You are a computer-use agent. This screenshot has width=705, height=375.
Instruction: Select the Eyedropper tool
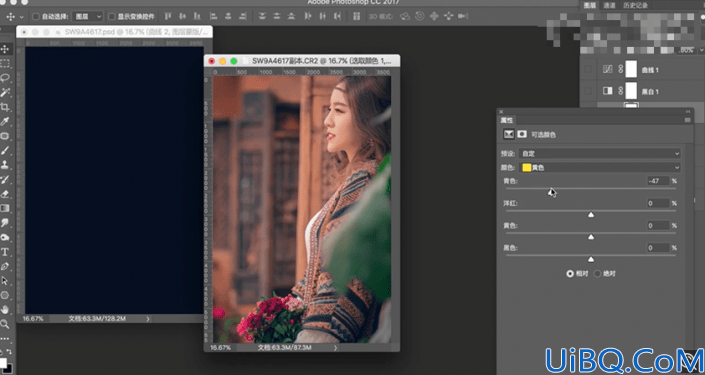pyautogui.click(x=5, y=121)
